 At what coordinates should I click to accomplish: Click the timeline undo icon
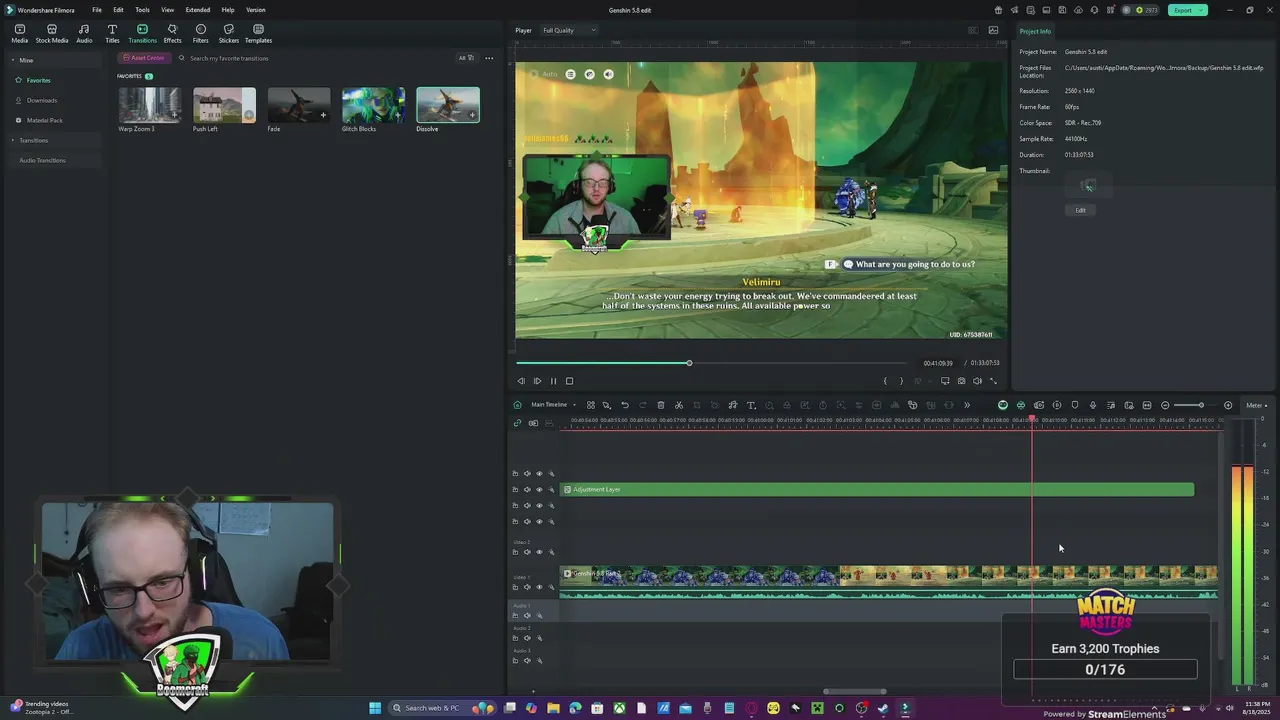pos(625,405)
